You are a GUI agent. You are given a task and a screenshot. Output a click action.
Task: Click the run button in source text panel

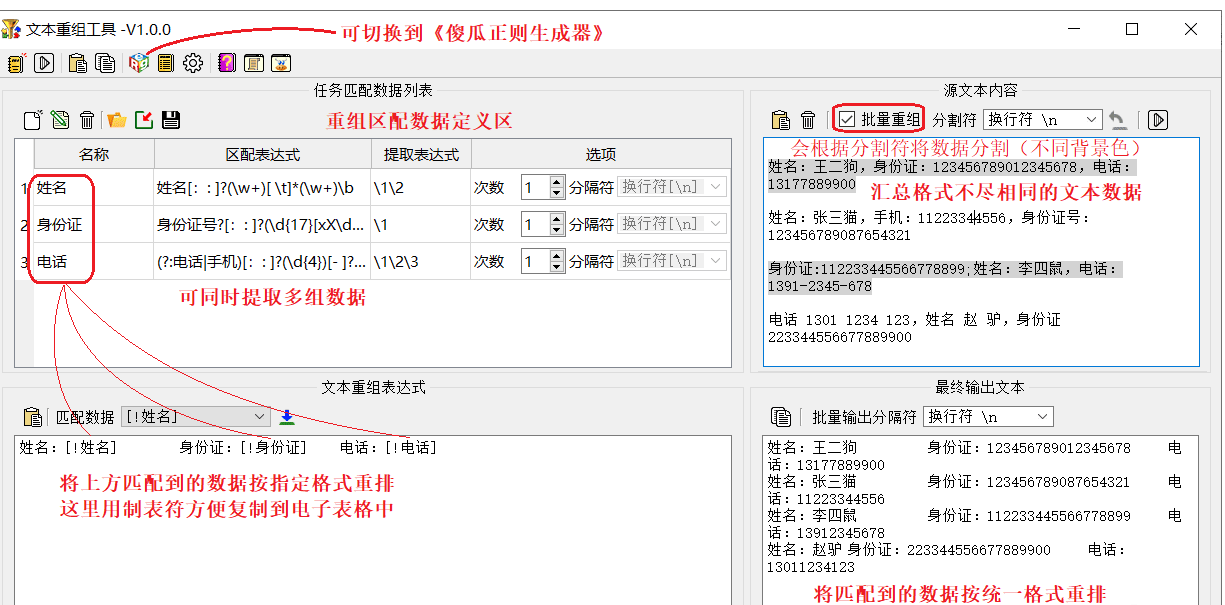click(1158, 119)
